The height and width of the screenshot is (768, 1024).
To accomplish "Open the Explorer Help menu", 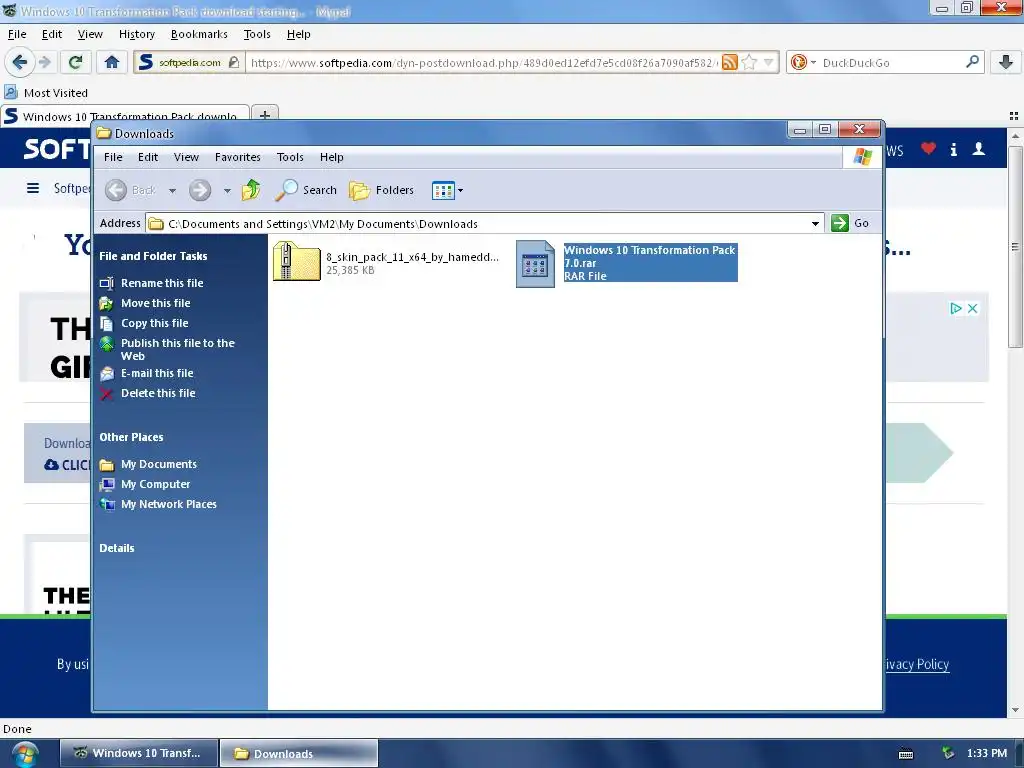I will click(332, 157).
